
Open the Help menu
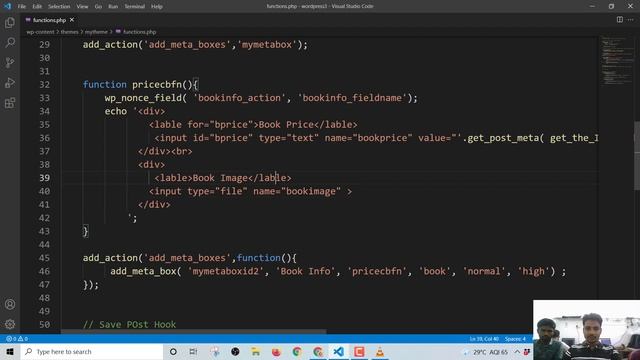pos(157,7)
